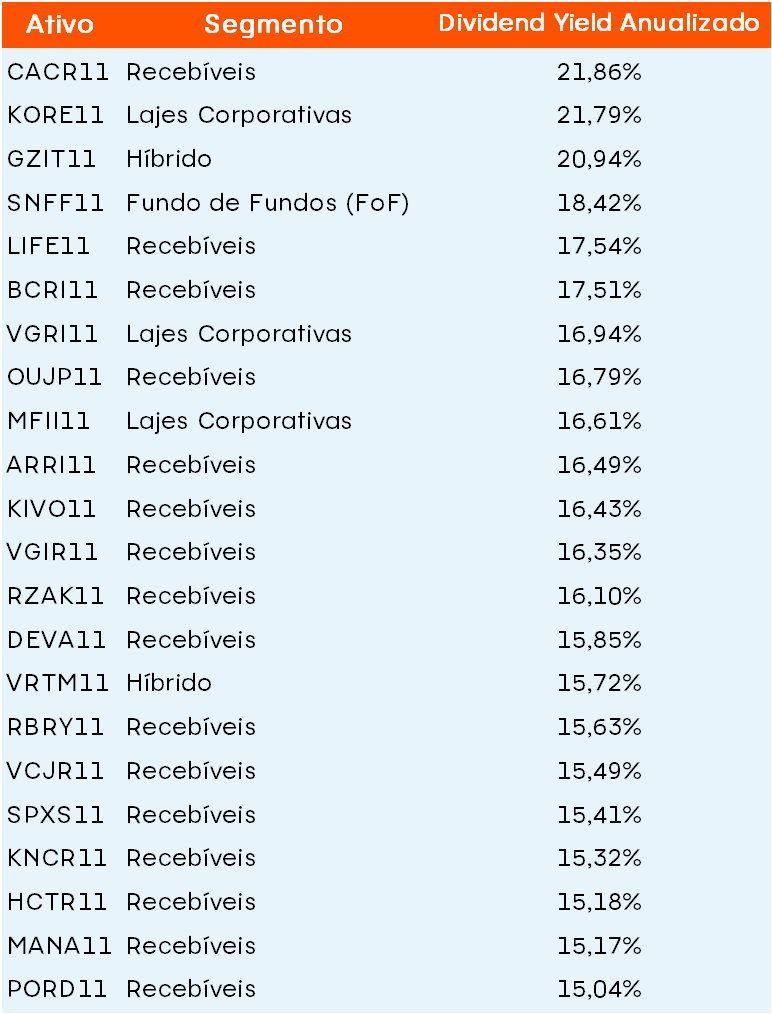Click the 21,86% yield value
Image resolution: width=772 pixels, height=1014 pixels.
click(x=599, y=72)
